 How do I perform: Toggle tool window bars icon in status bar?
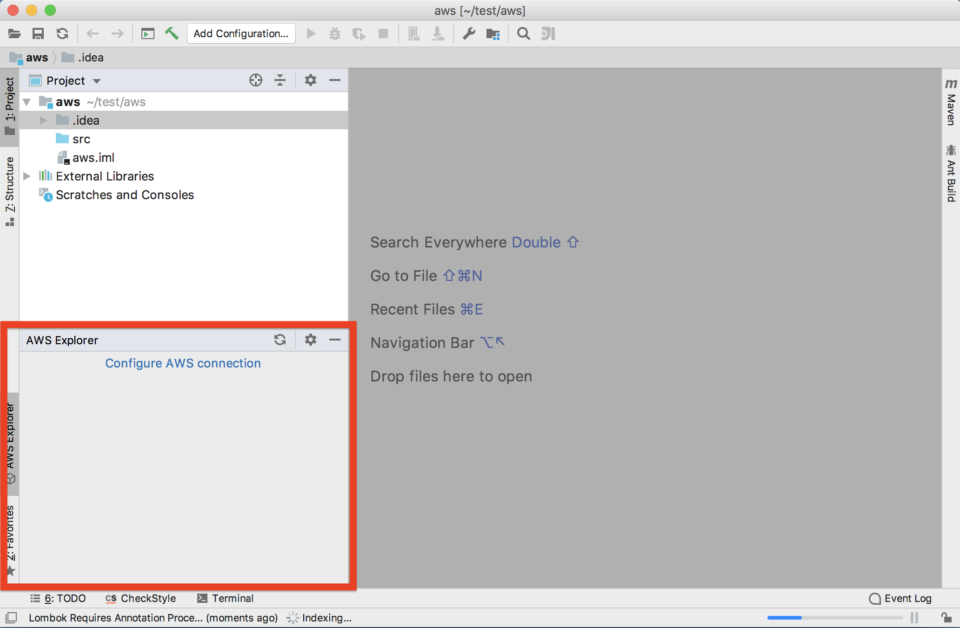(11, 618)
